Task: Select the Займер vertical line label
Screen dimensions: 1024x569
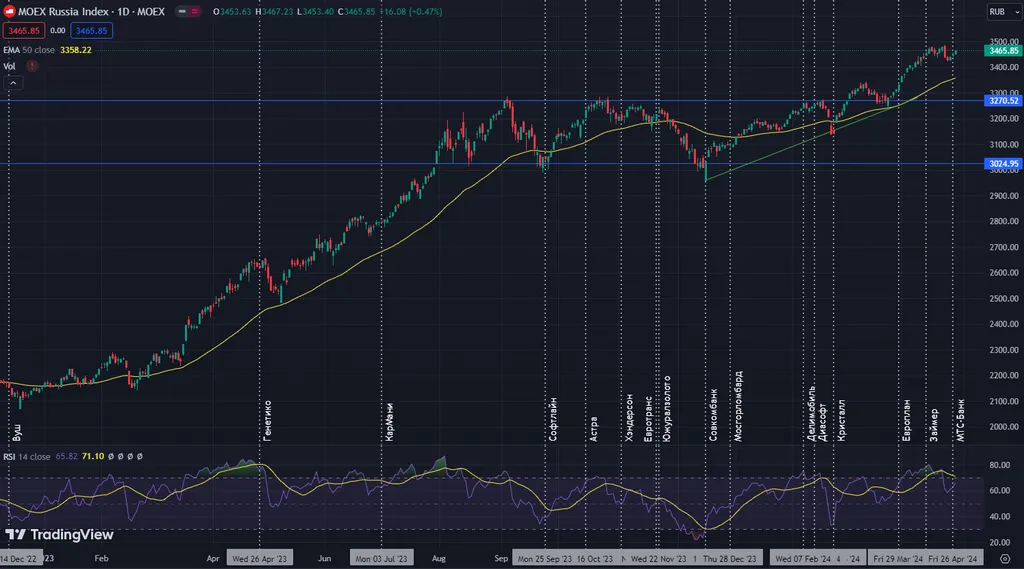Action: (934, 425)
